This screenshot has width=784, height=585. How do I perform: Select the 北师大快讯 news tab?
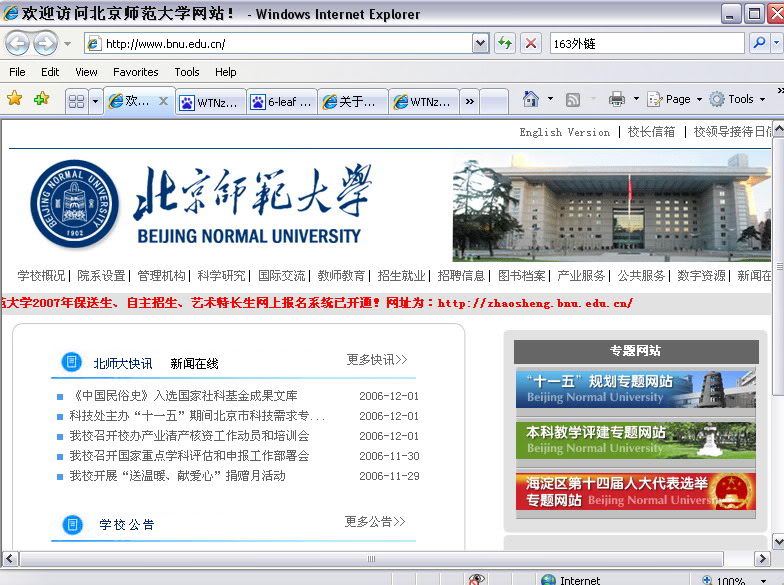click(x=123, y=364)
